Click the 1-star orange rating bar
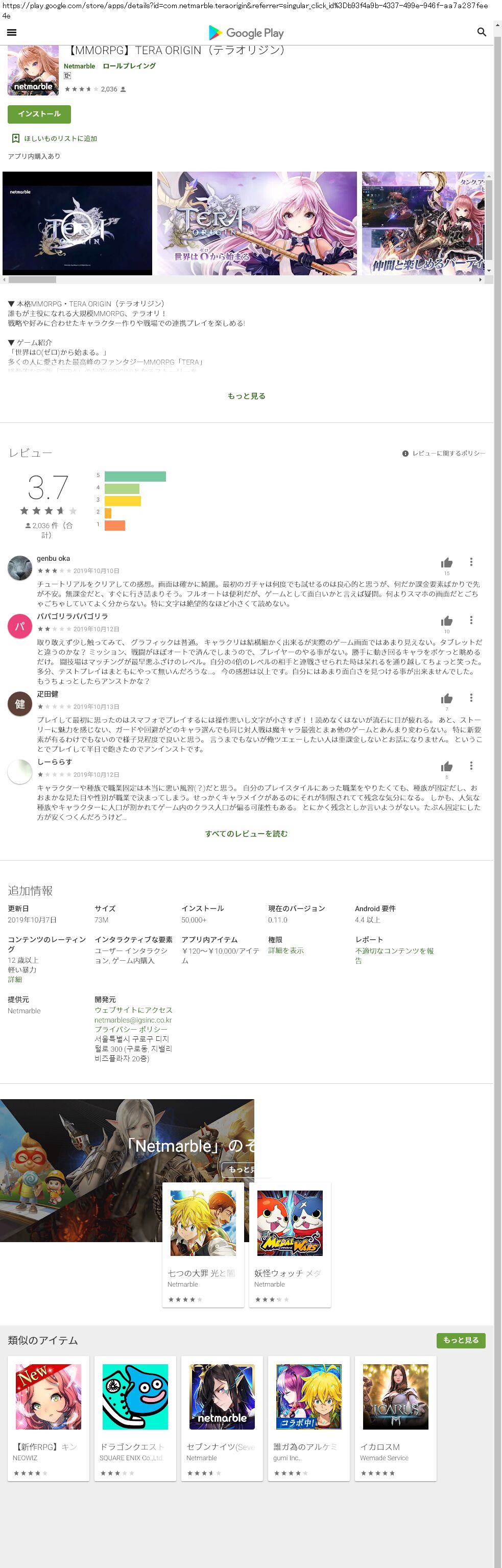Viewport: 502px width, 1568px height. pyautogui.click(x=115, y=525)
